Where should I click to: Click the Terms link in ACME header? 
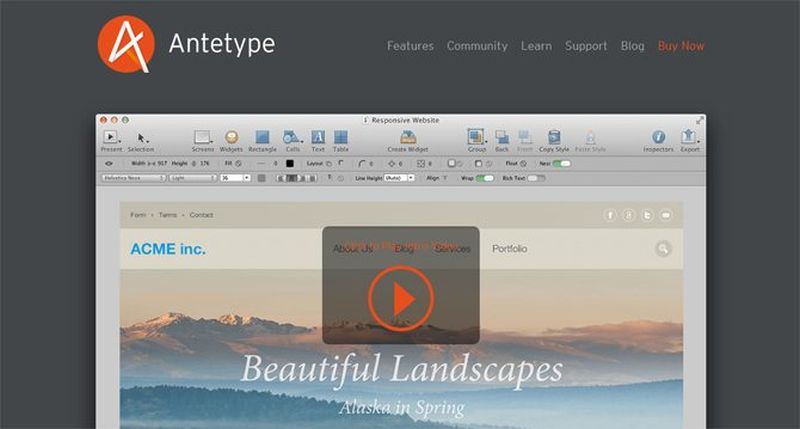(167, 215)
